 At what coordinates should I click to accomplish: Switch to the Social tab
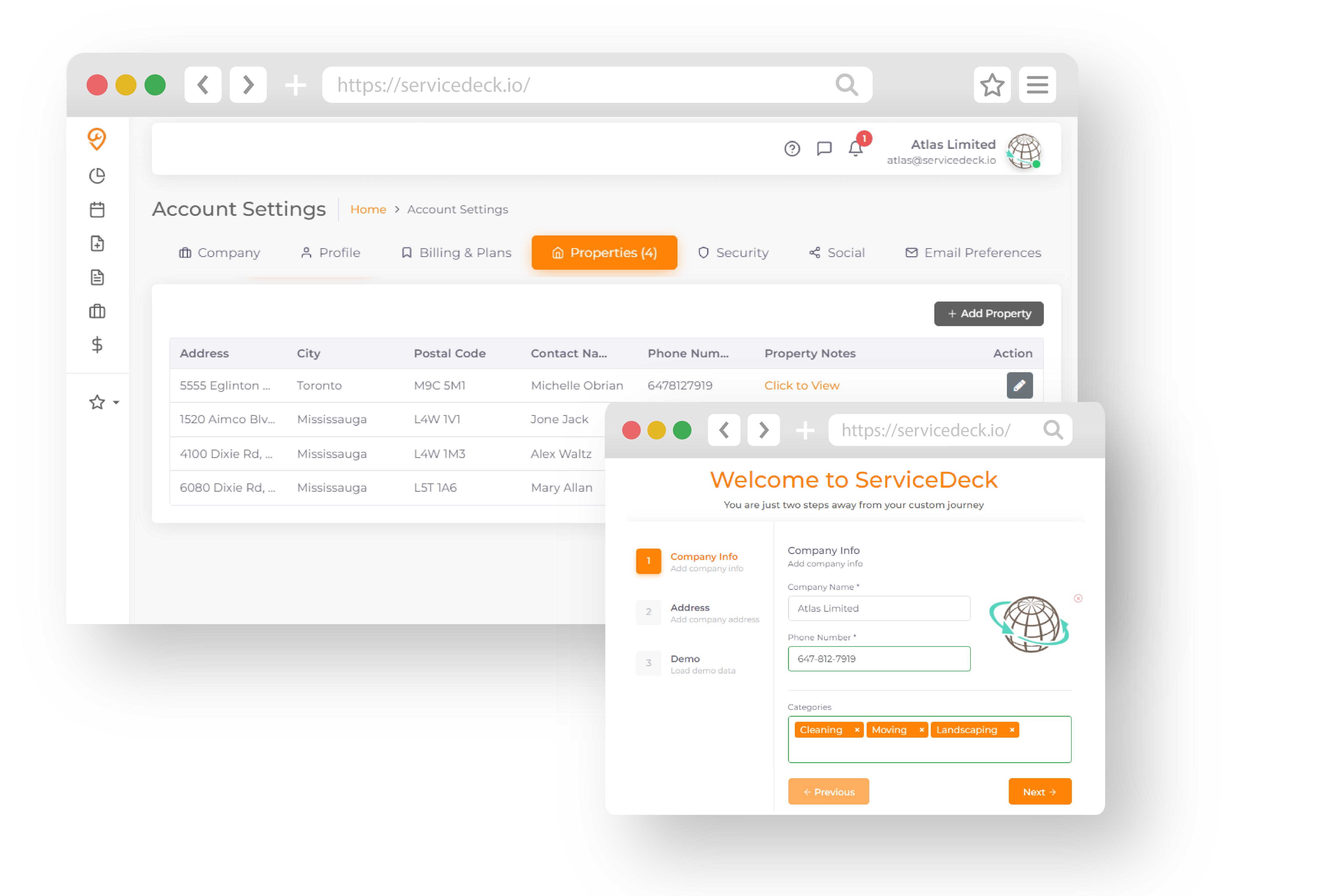click(x=837, y=252)
